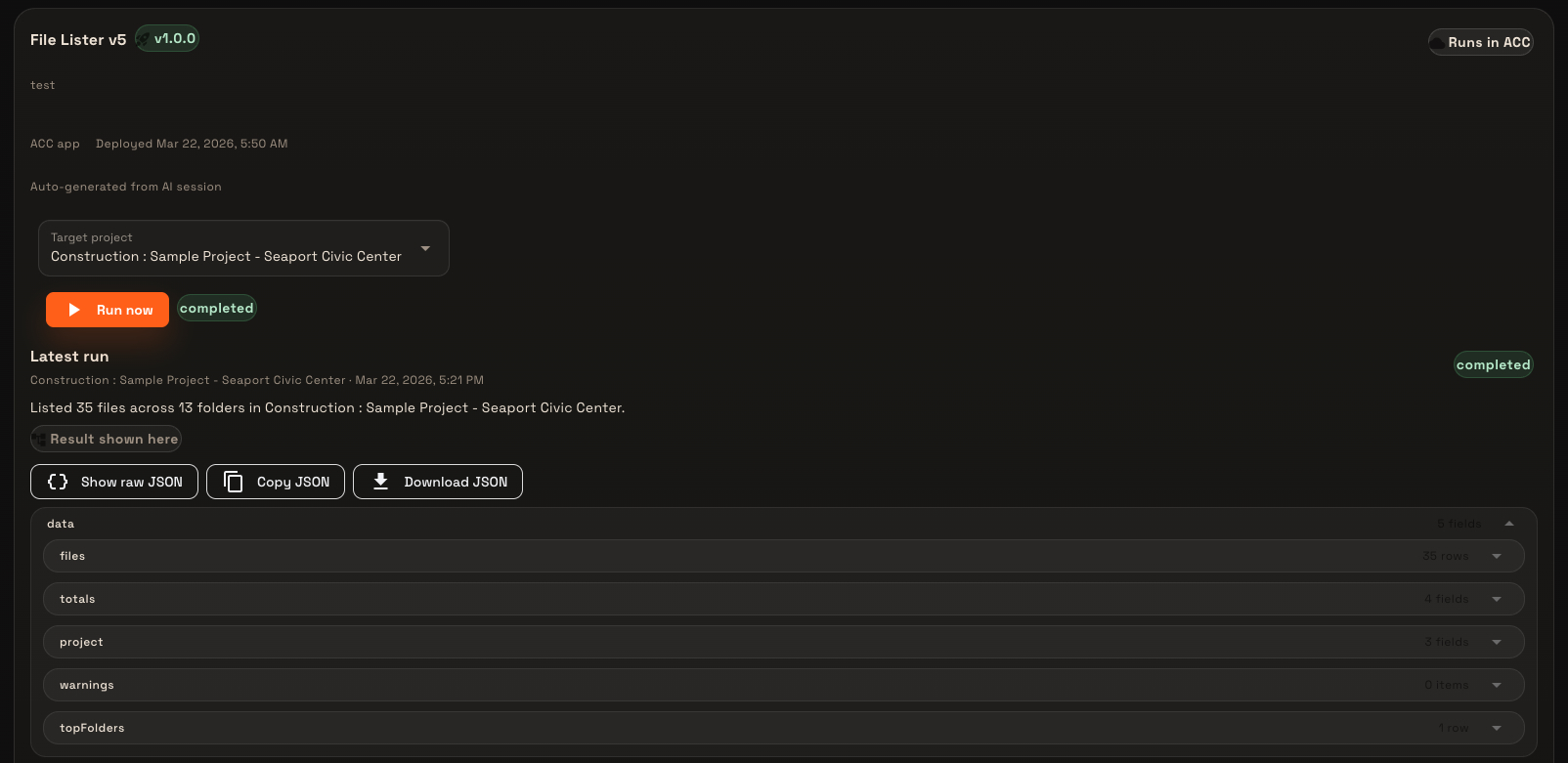Screen dimensions: 1568x763
Task: Click completed badge in Latest run header
Action: coord(1494,364)
